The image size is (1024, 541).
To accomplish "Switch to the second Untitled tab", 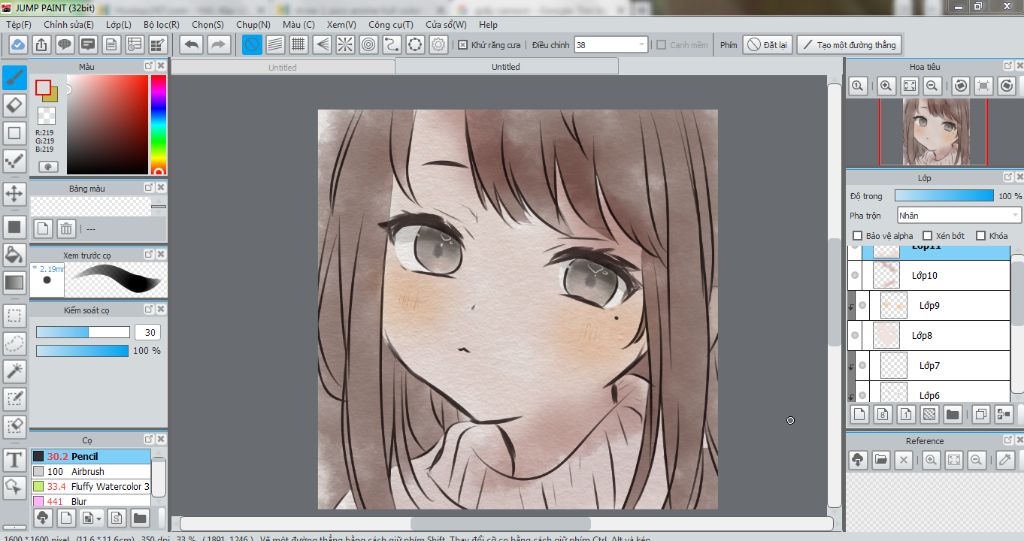I will [x=505, y=67].
